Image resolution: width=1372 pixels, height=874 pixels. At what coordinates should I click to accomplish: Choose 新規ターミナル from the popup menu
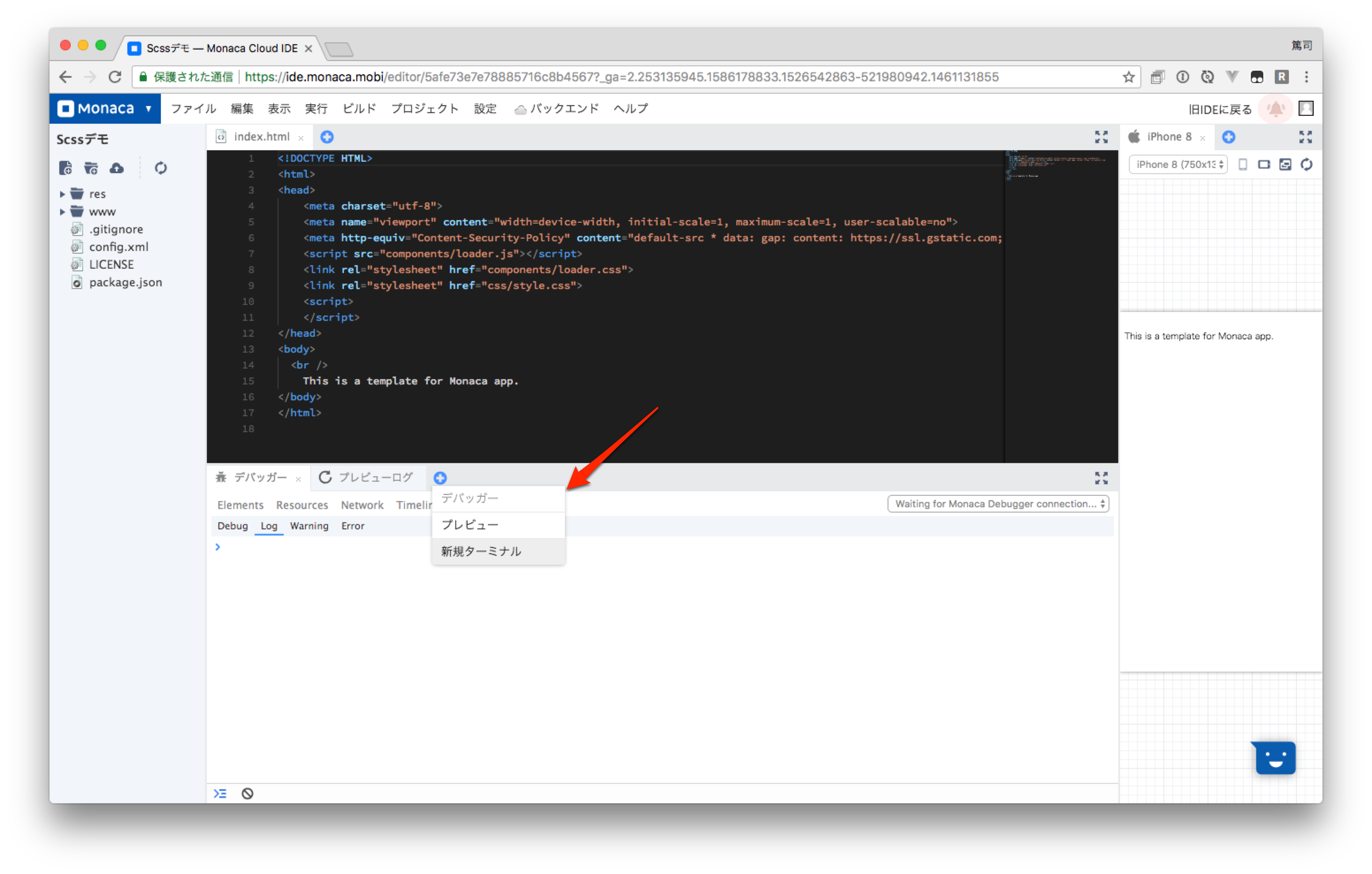[499, 551]
